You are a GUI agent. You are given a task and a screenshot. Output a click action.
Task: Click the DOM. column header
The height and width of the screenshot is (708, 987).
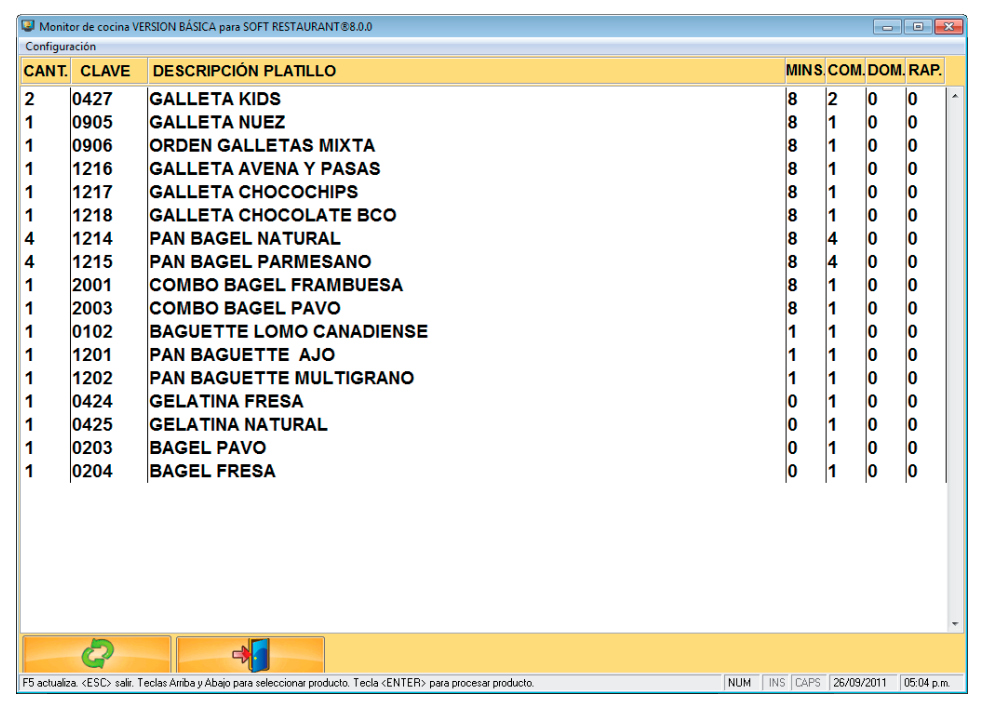pos(885,71)
